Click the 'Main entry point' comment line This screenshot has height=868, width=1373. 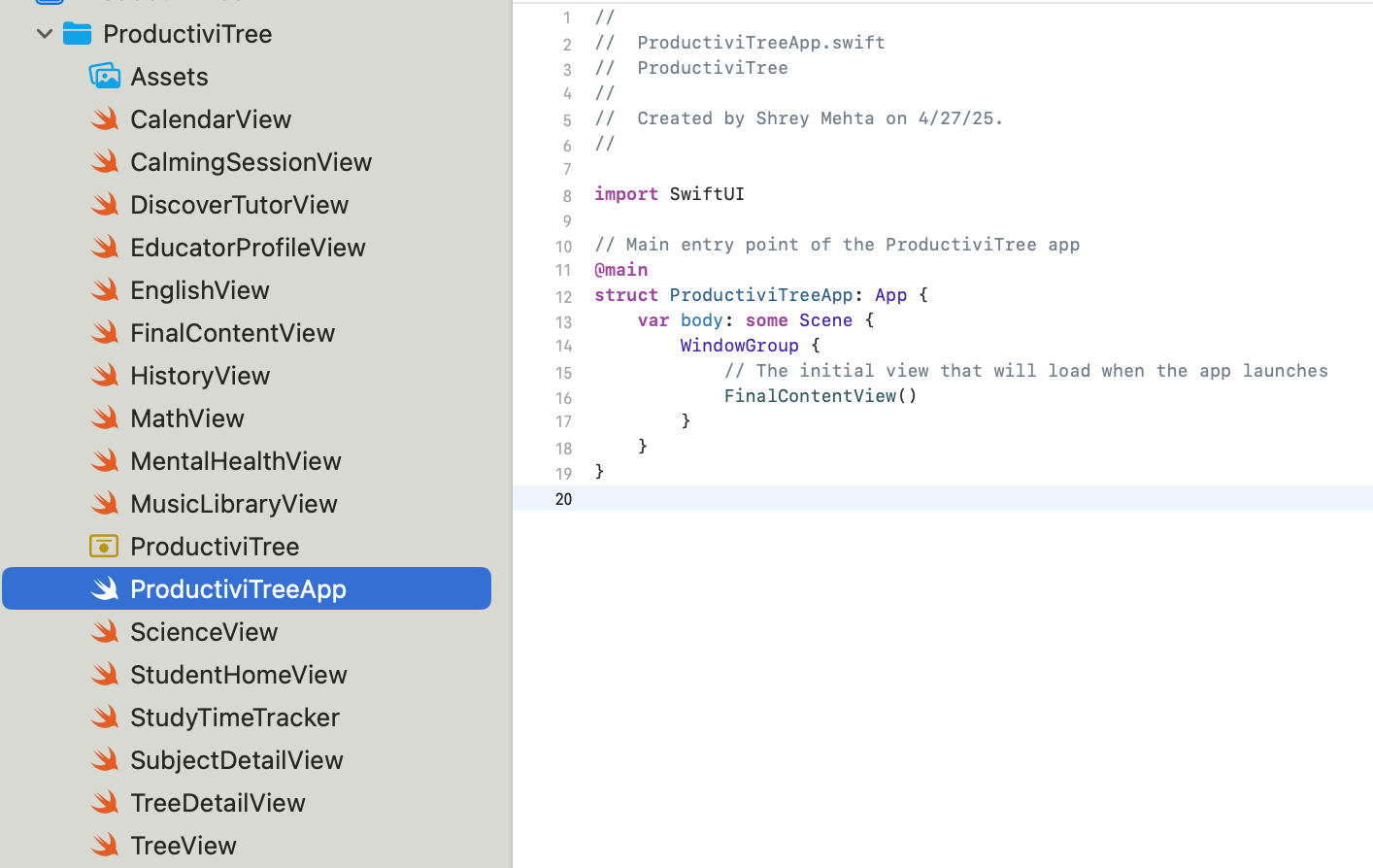click(x=837, y=244)
